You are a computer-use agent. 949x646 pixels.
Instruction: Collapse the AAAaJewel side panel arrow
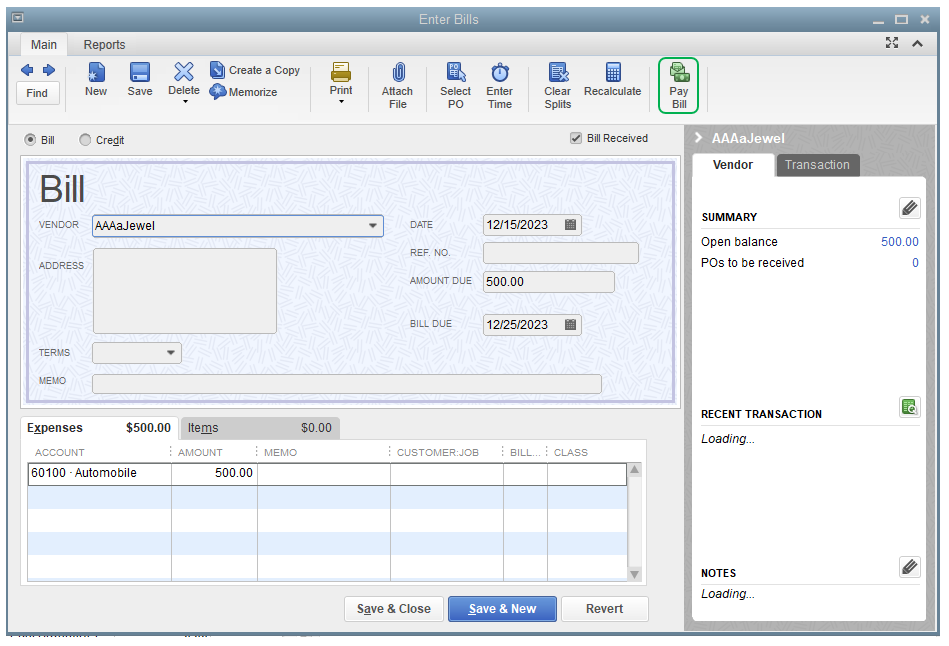pos(698,137)
